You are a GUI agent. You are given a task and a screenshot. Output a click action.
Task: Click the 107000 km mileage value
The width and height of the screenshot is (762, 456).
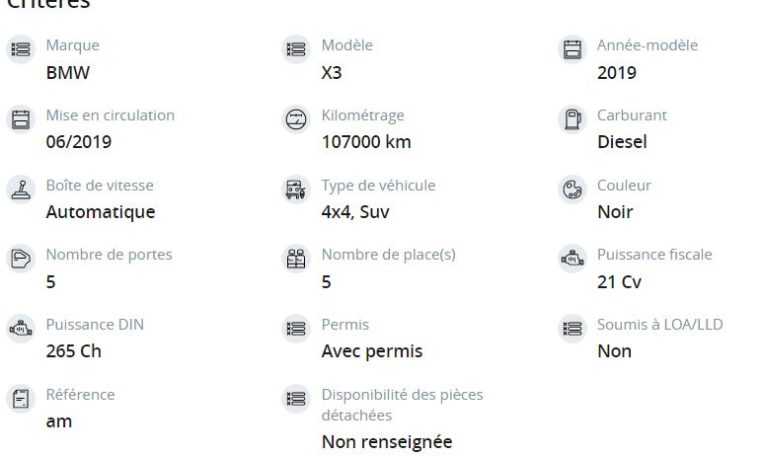[366, 142]
